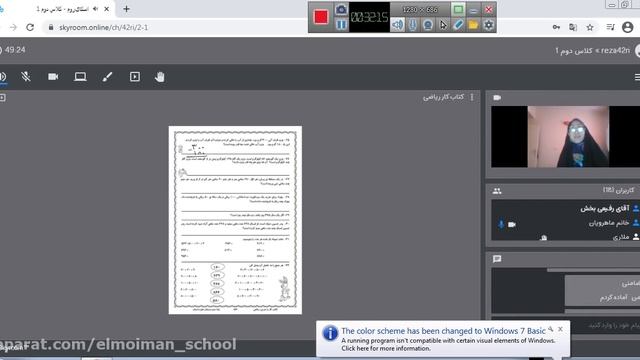Click the notification balloon wrench options icon
The width and height of the screenshot is (640, 360).
point(551,329)
